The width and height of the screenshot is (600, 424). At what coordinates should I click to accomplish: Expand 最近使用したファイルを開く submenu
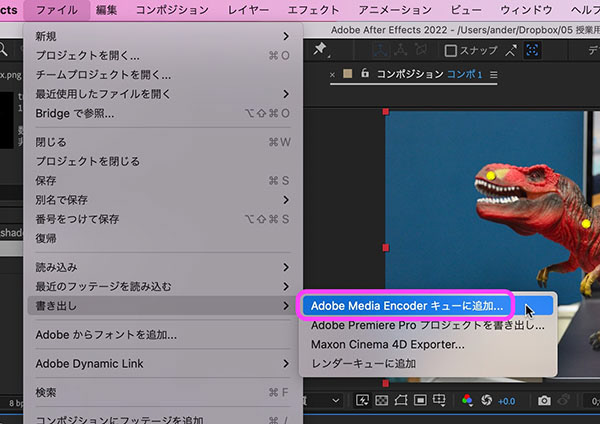coord(163,94)
